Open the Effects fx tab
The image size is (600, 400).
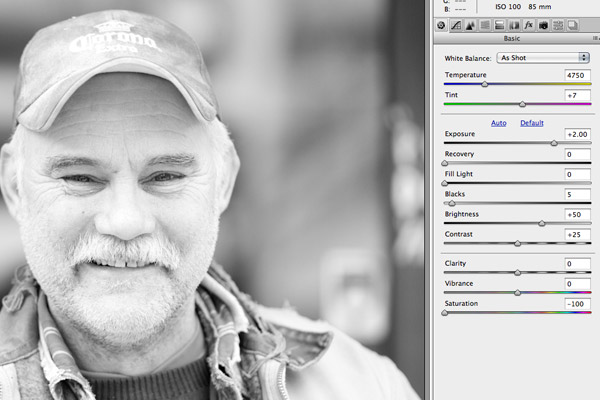[528, 25]
